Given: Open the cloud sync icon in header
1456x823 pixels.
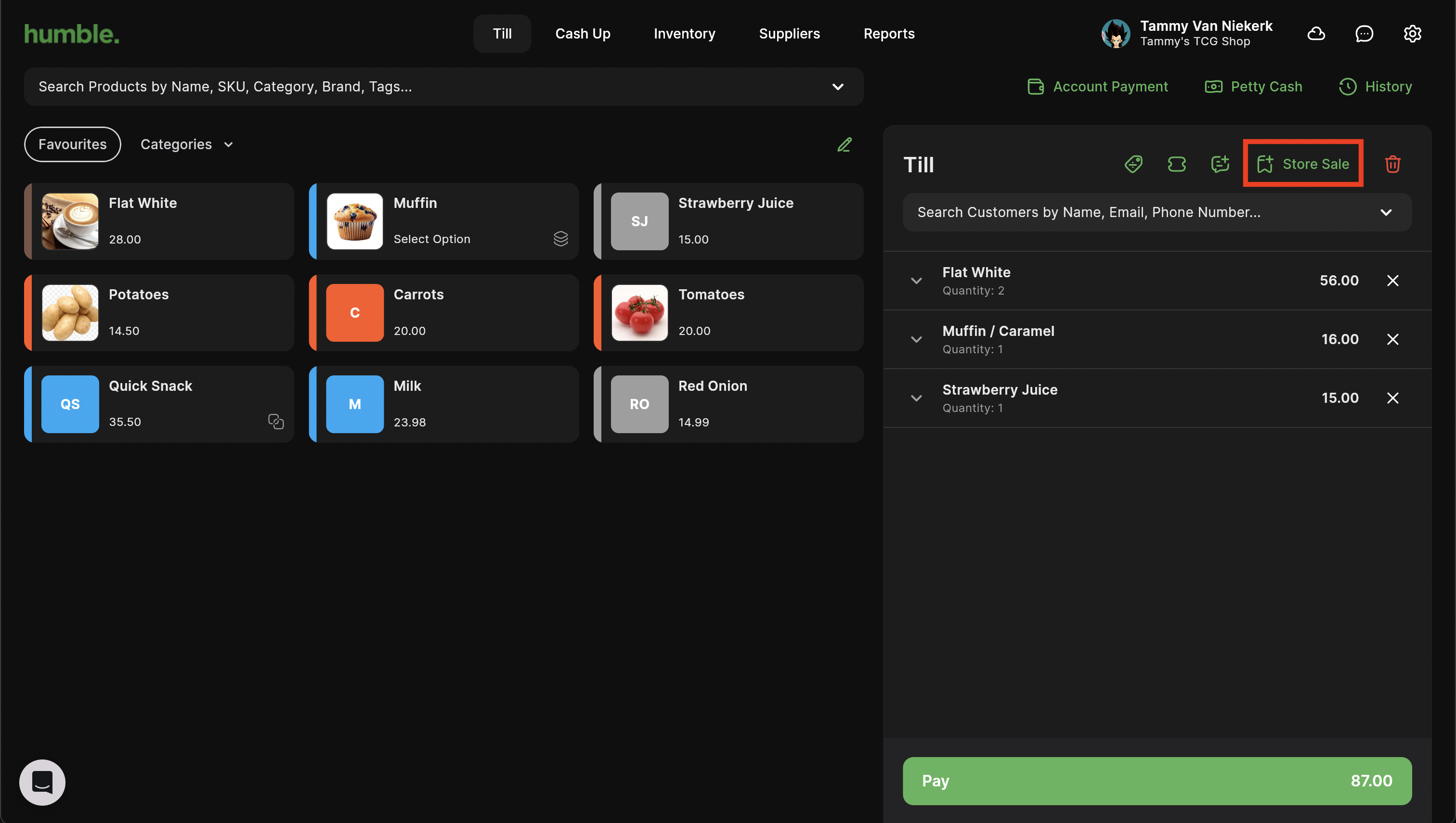Looking at the screenshot, I should [1316, 34].
